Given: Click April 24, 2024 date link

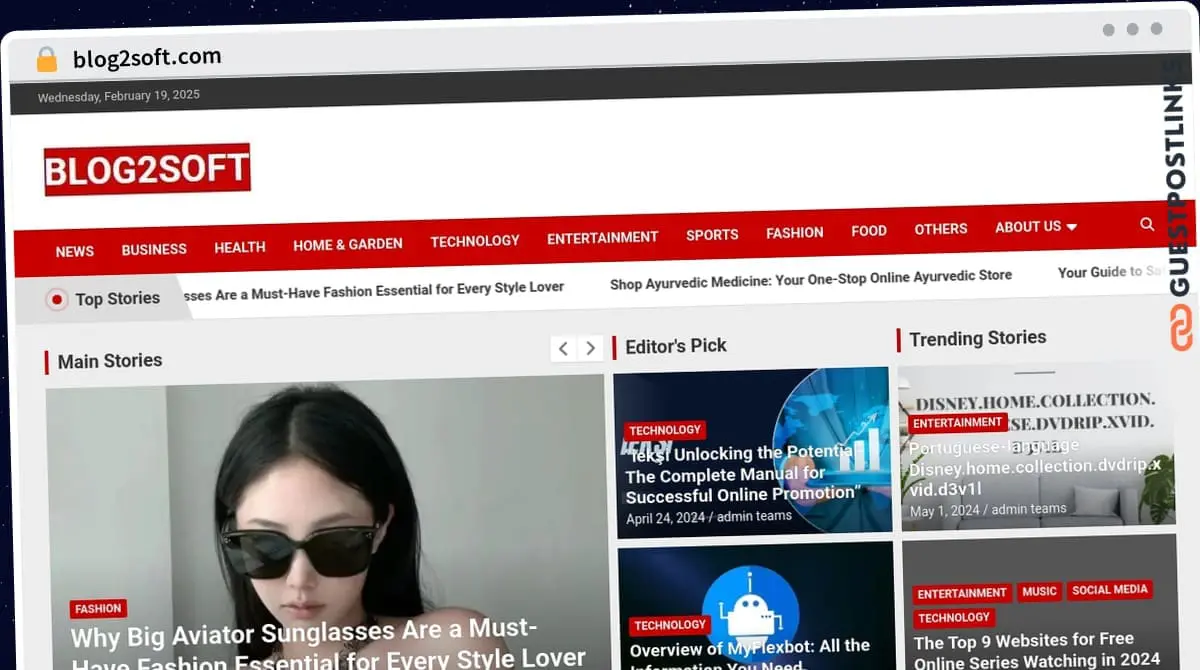Looking at the screenshot, I should pos(664,518).
